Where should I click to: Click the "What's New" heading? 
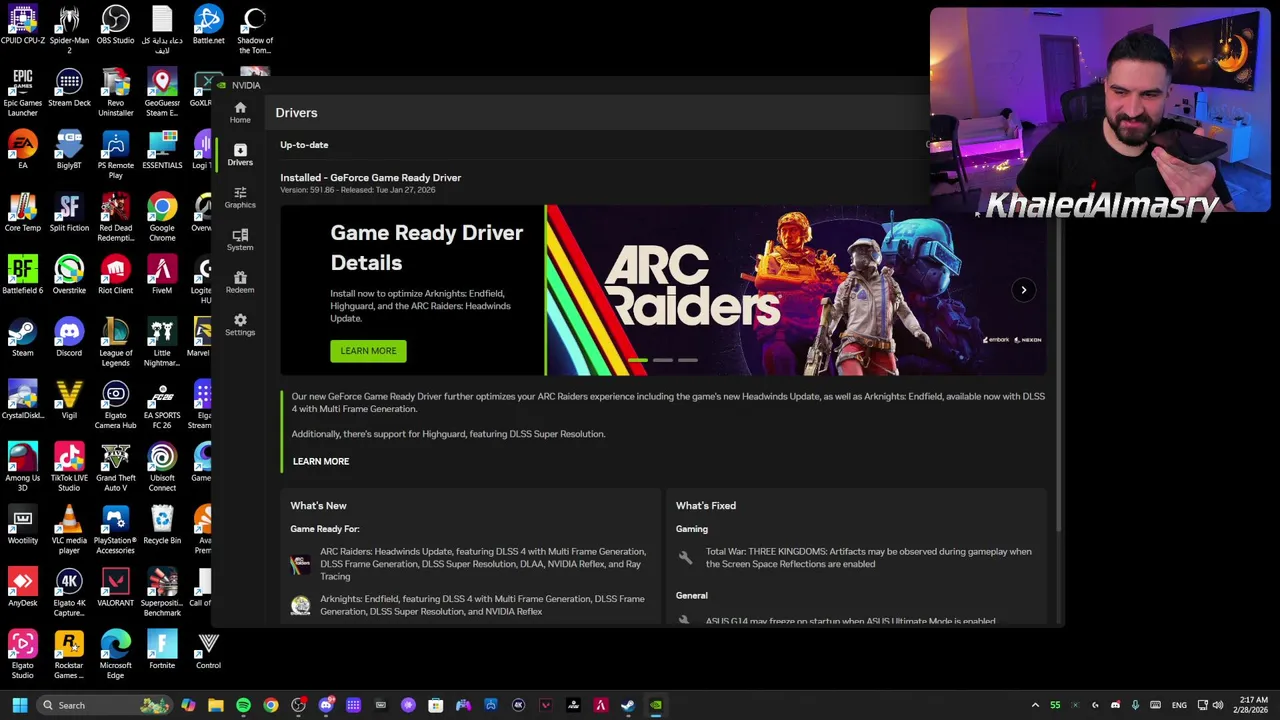click(318, 506)
